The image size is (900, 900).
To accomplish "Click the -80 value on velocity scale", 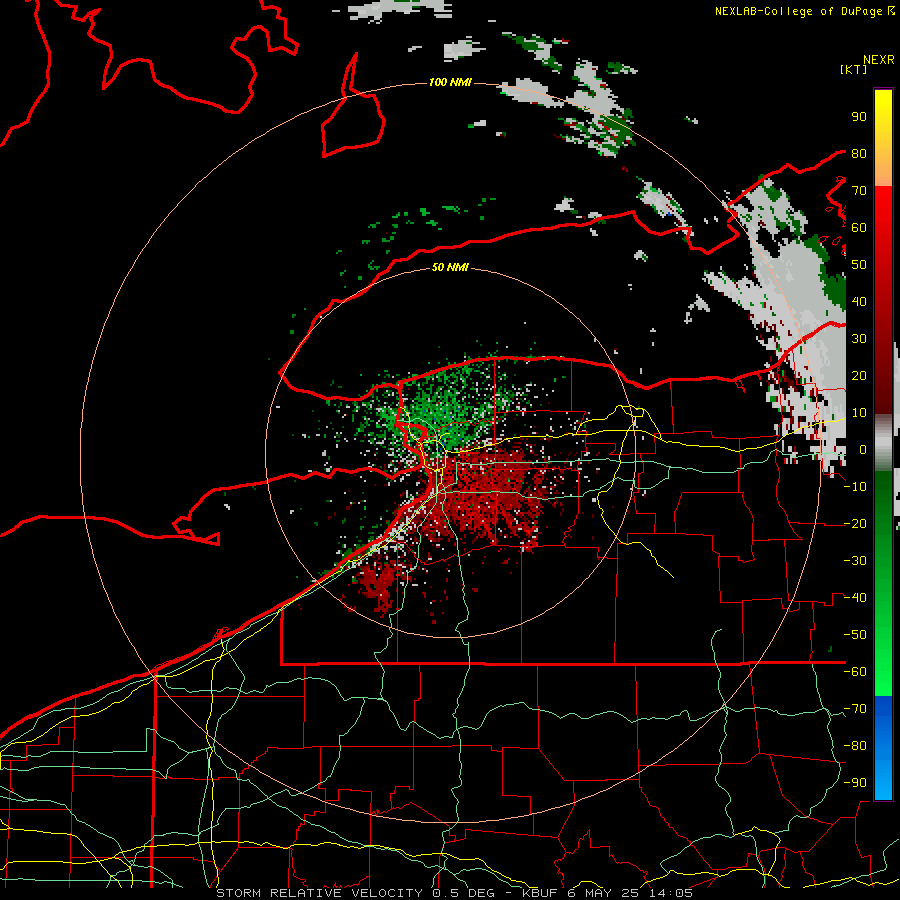I will (855, 746).
